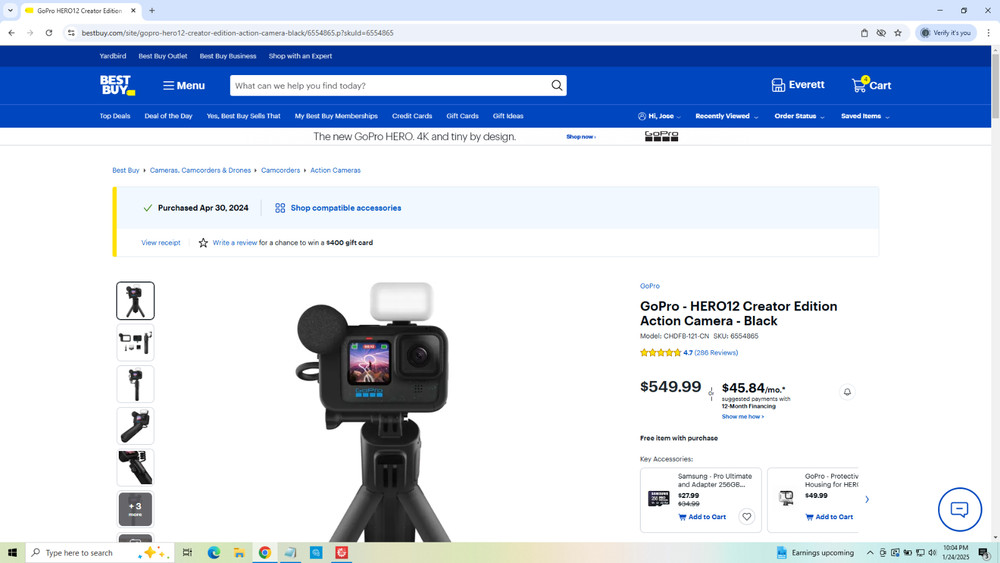Click the search magnifier icon
This screenshot has height=563, width=1000.
[557, 85]
